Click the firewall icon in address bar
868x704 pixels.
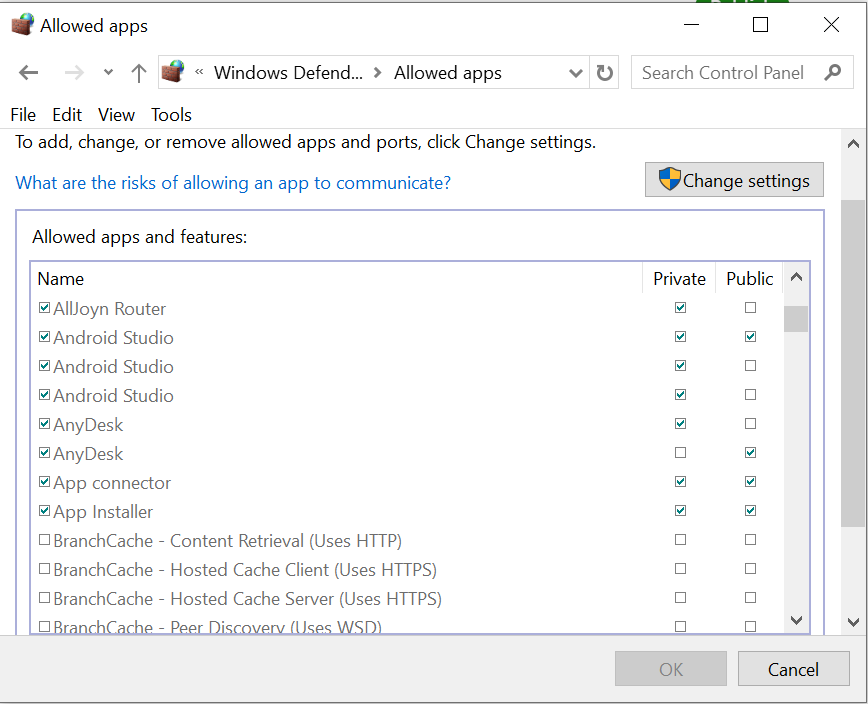tap(173, 72)
